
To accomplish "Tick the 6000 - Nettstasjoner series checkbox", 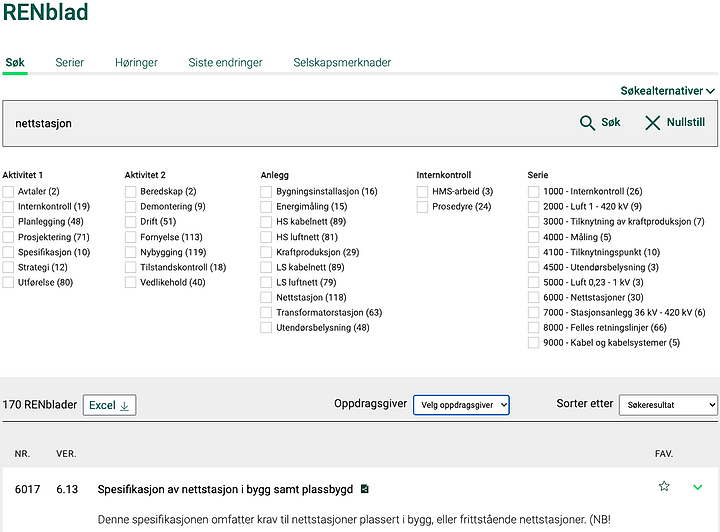I will point(533,297).
